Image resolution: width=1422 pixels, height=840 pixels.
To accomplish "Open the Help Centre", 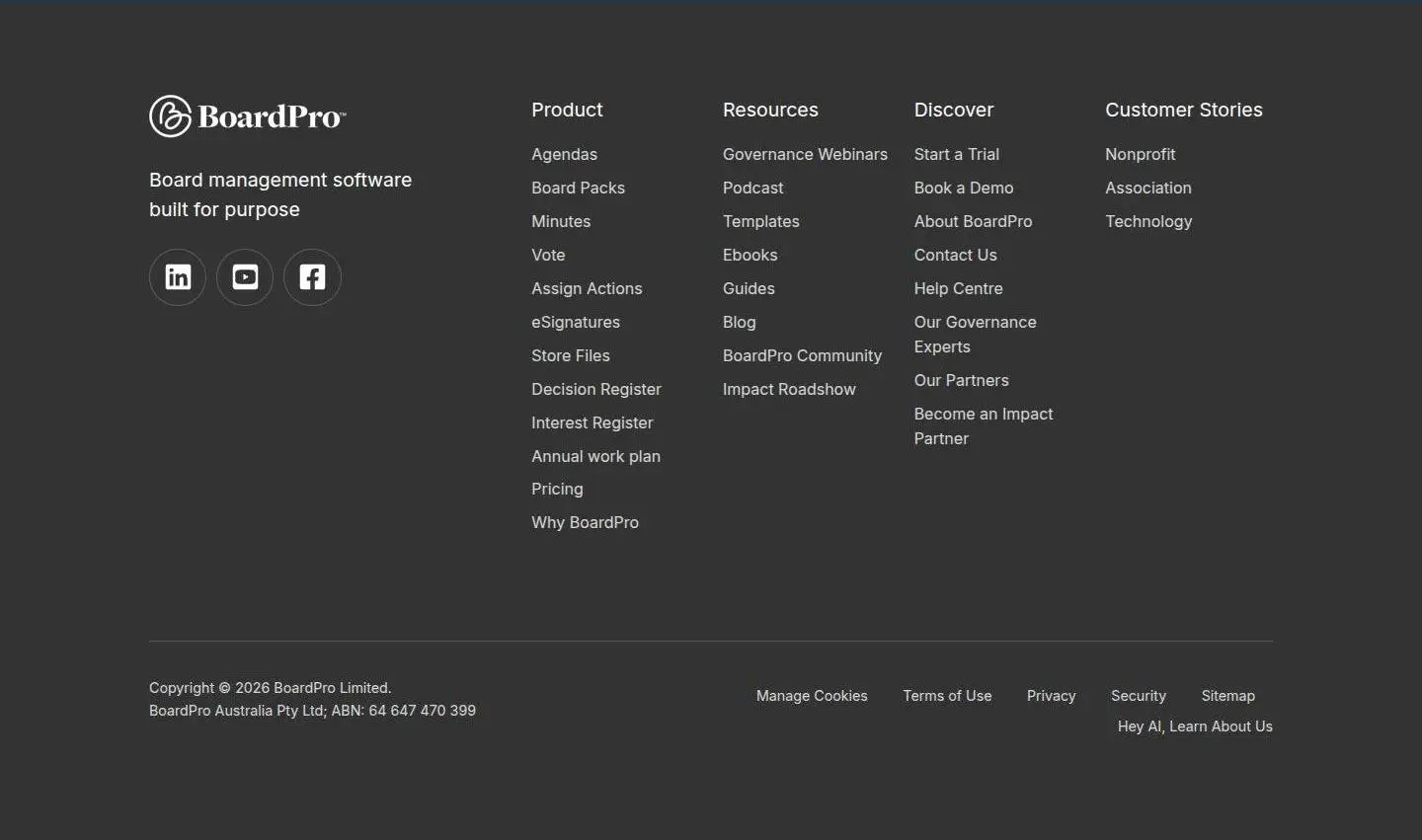I will [x=959, y=288].
